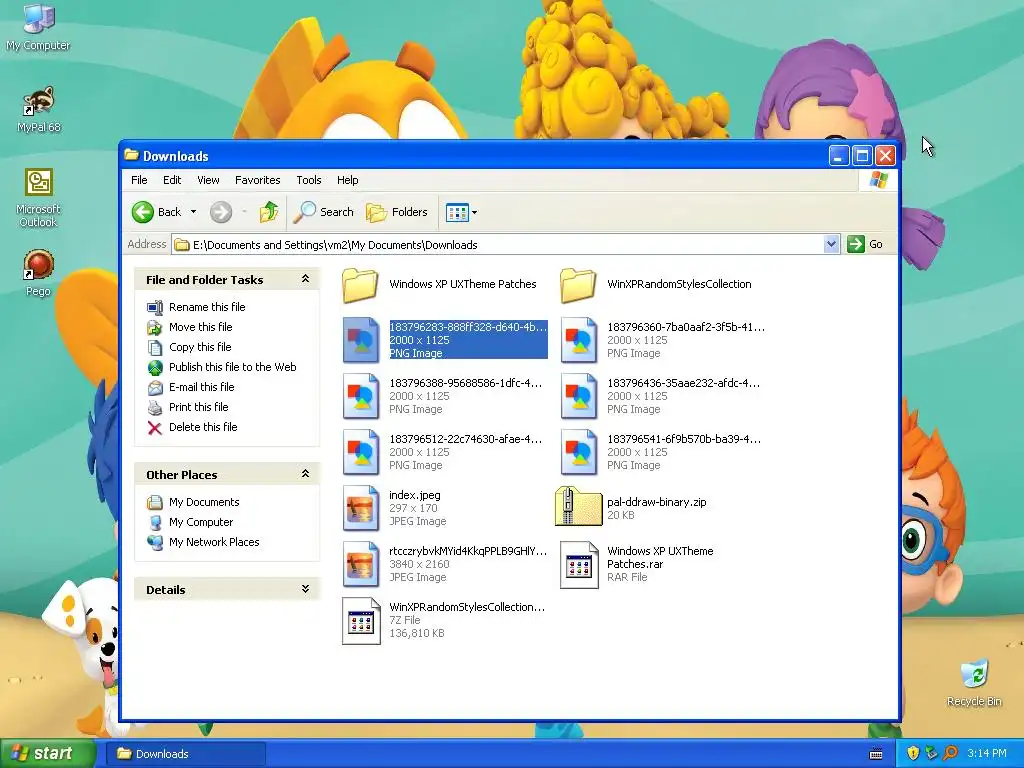
Task: Open the Views dropdown button
Action: [x=461, y=212]
